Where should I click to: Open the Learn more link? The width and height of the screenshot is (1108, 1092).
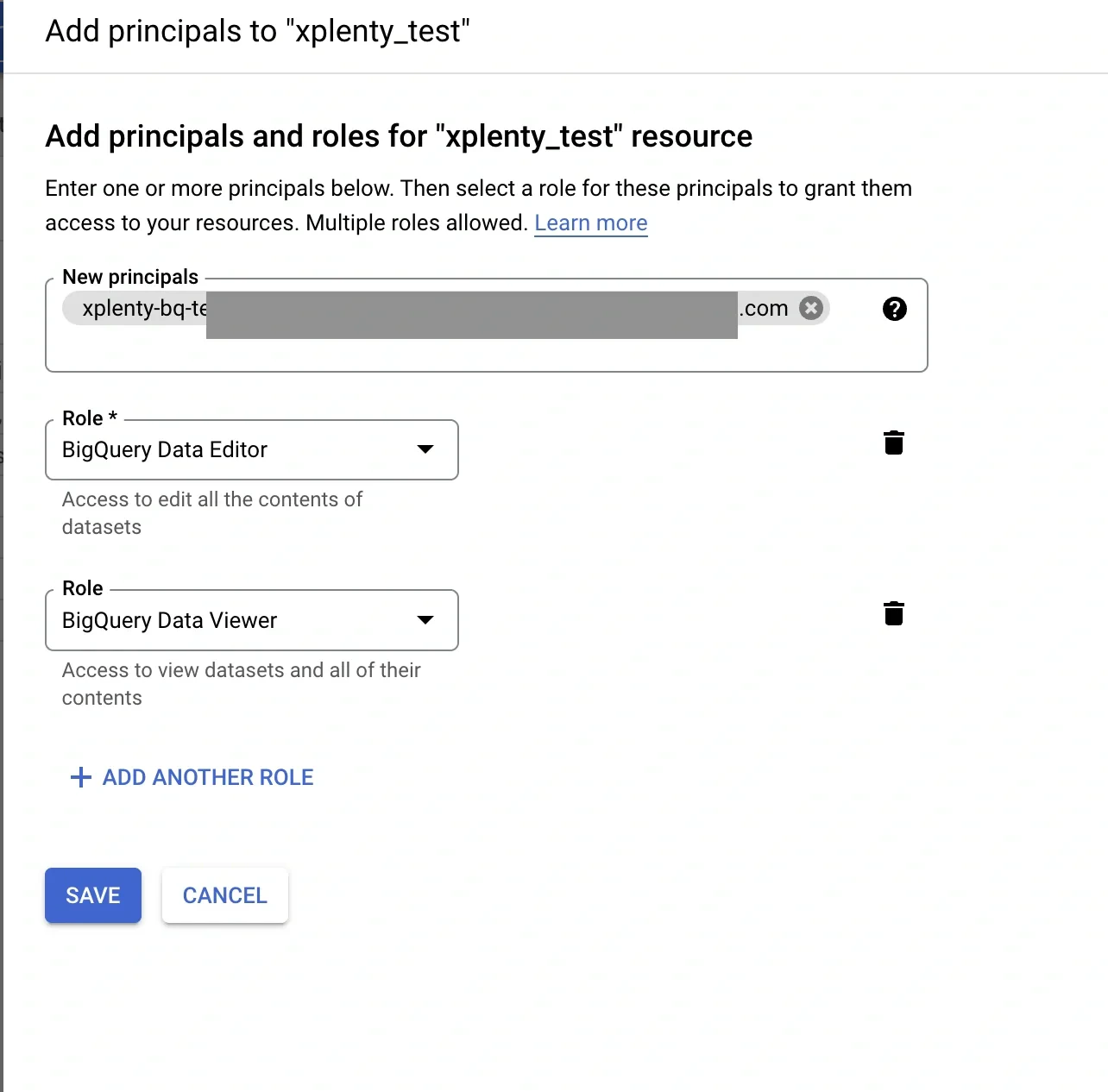[590, 223]
